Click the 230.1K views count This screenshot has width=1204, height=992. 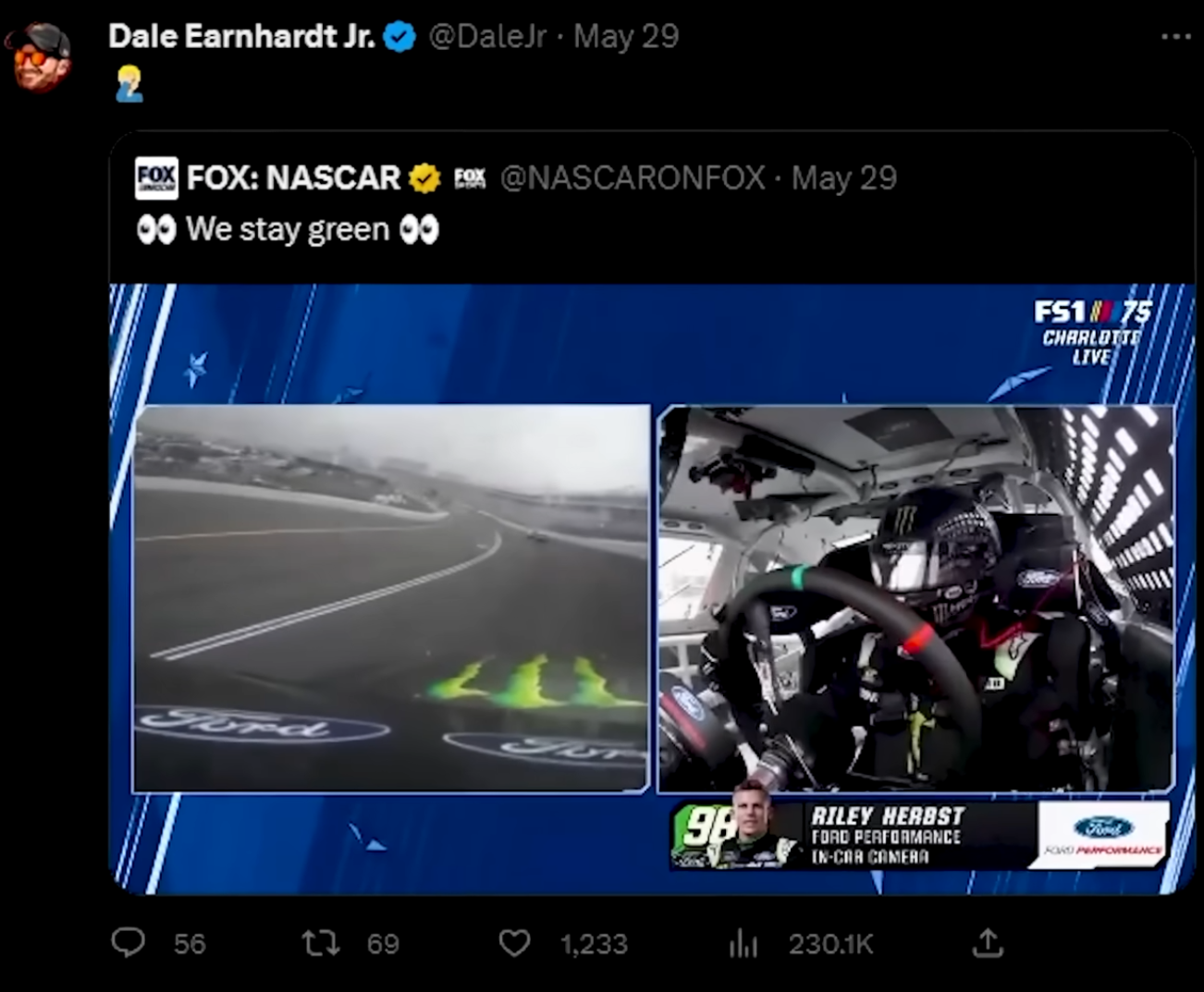point(830,944)
